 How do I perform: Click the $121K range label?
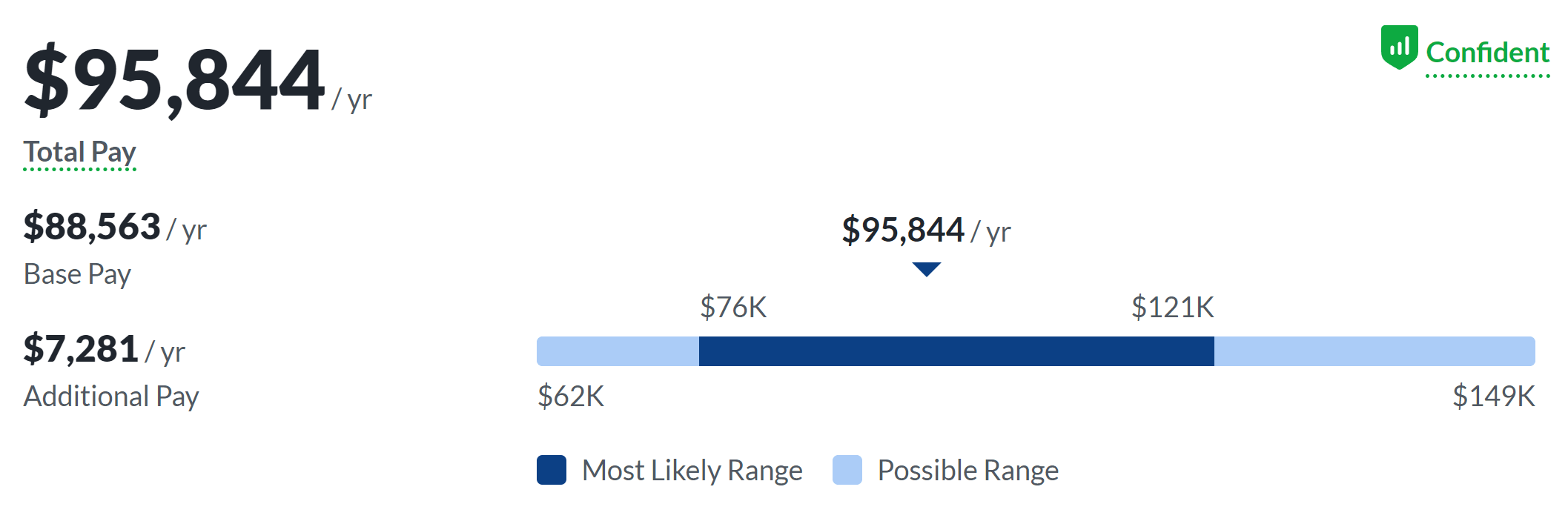1172,308
